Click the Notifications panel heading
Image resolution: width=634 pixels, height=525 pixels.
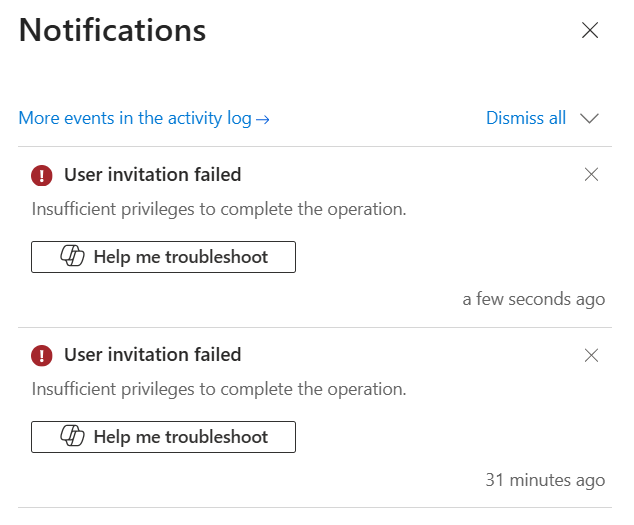pos(112,30)
